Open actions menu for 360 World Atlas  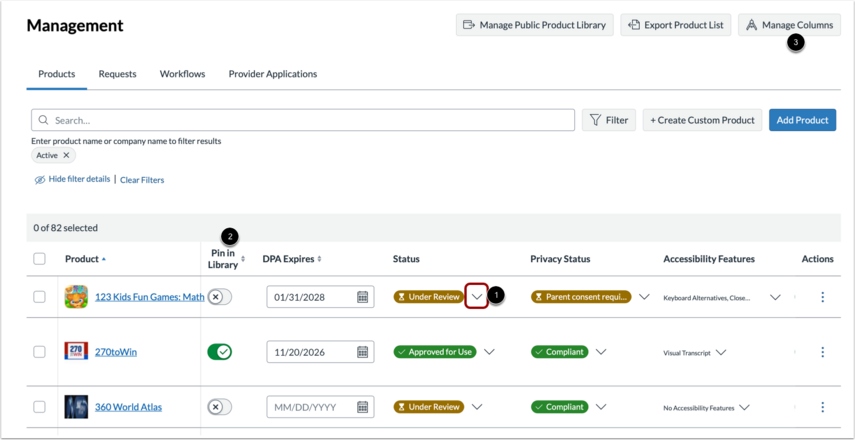pyautogui.click(x=822, y=407)
